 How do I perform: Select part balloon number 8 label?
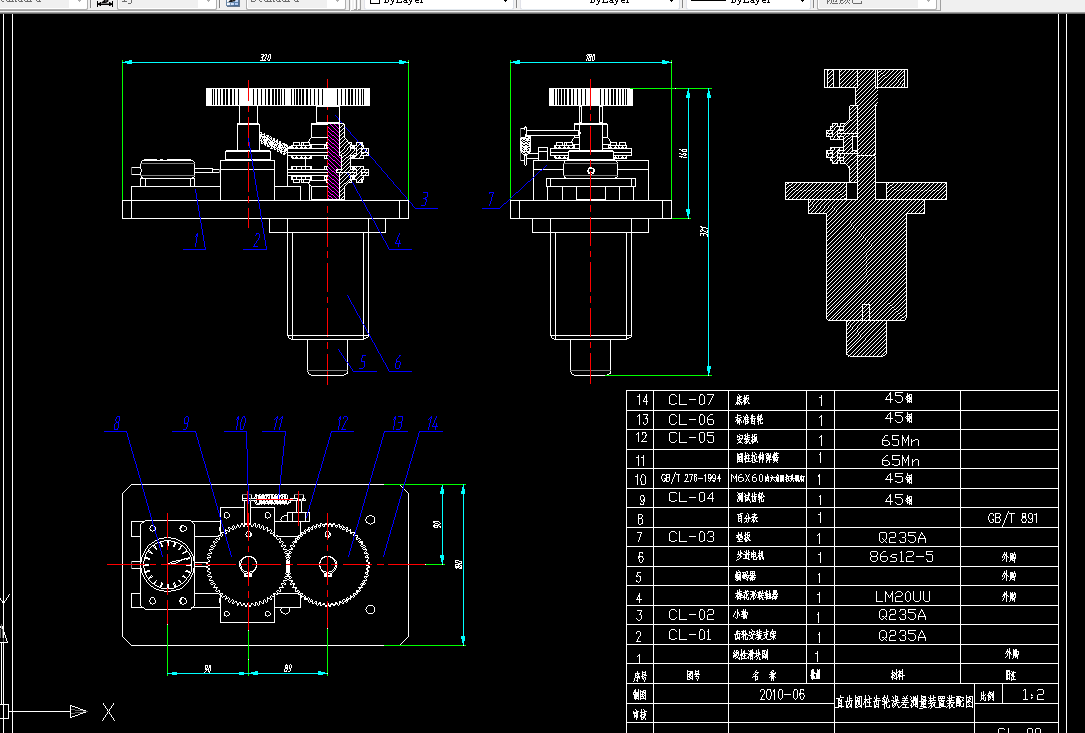click(117, 423)
